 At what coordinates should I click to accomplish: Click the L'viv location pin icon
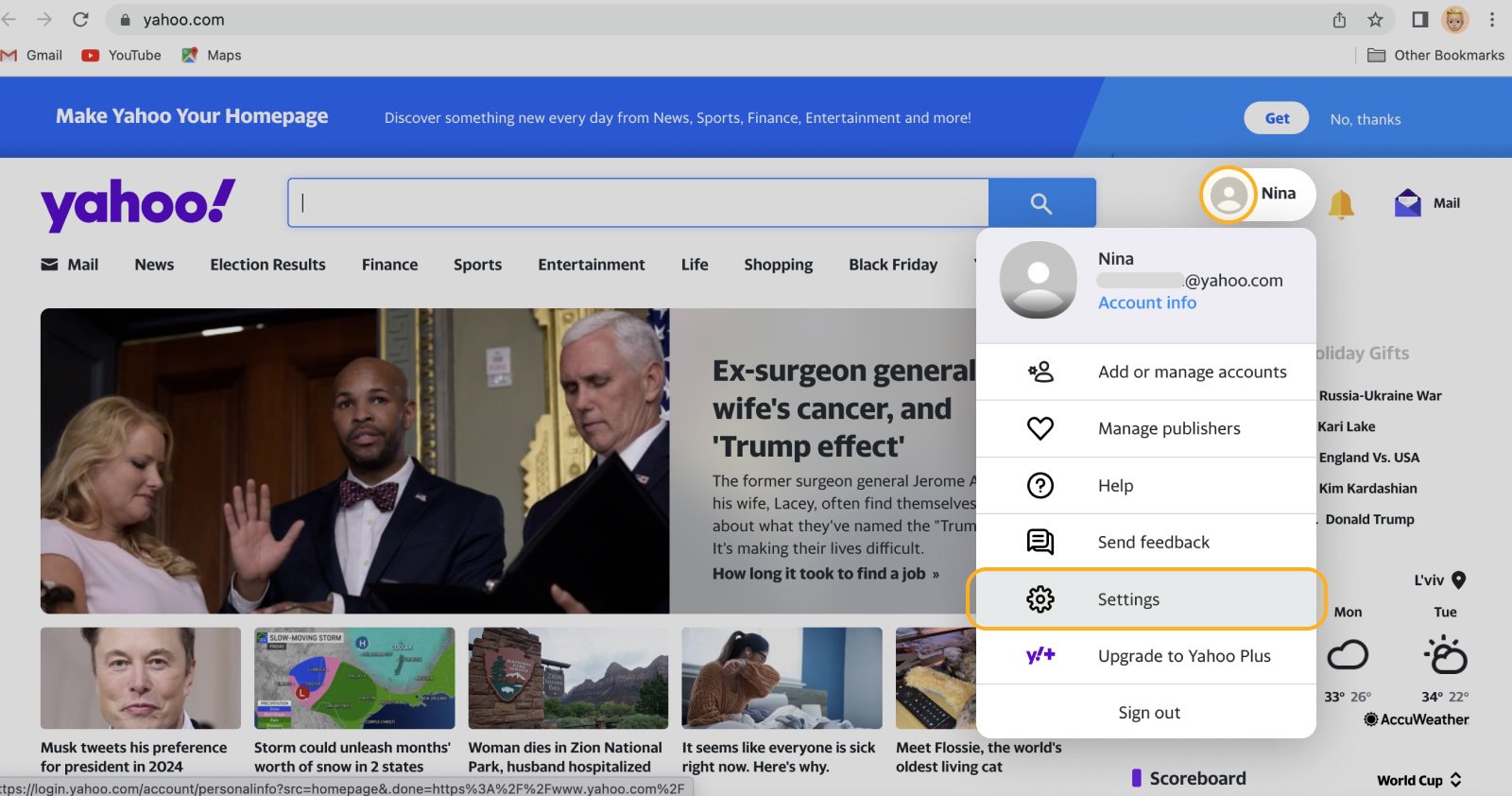pos(1458,580)
